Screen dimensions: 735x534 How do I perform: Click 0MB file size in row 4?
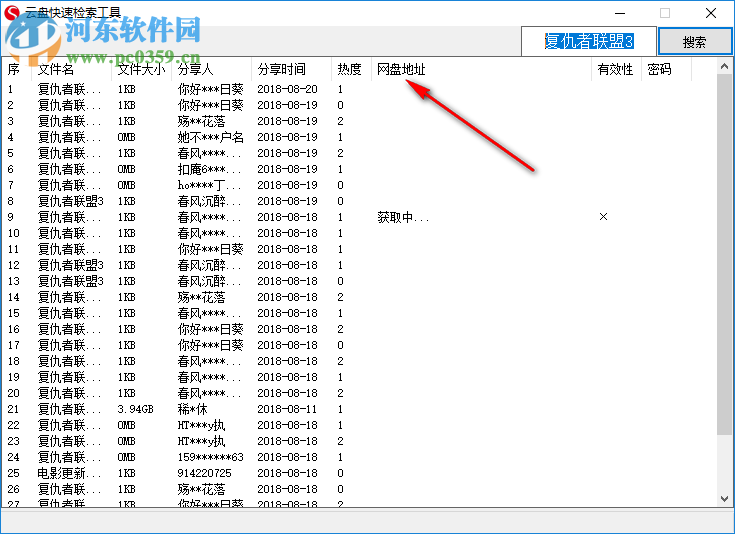tap(127, 137)
